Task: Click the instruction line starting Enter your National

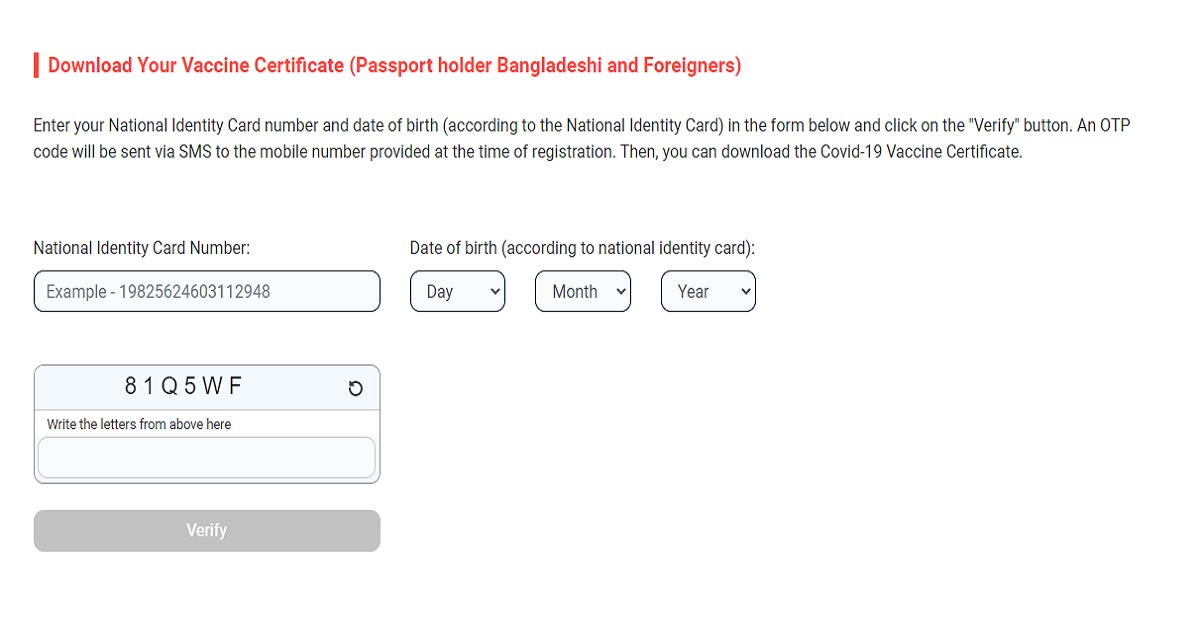Action: pyautogui.click(x=582, y=126)
